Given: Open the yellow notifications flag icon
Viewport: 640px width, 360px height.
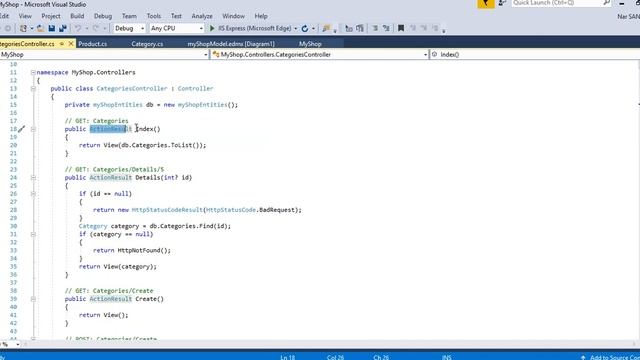Looking at the screenshot, I should (486, 3).
